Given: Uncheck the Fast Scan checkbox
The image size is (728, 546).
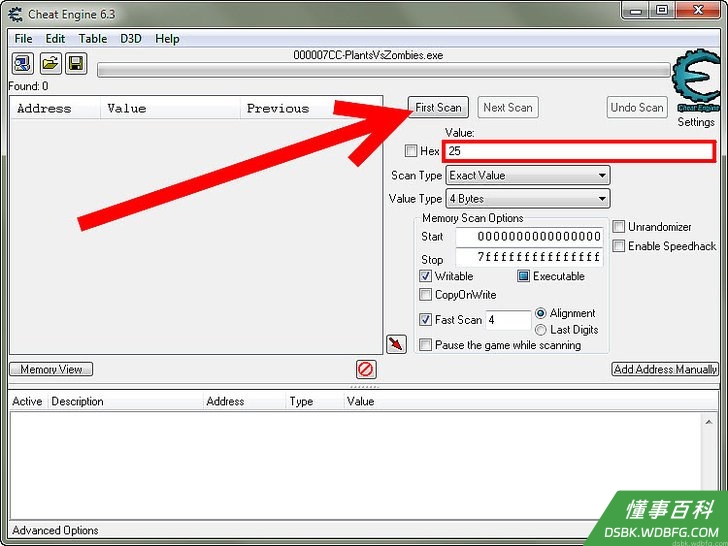Looking at the screenshot, I should coord(425,319).
